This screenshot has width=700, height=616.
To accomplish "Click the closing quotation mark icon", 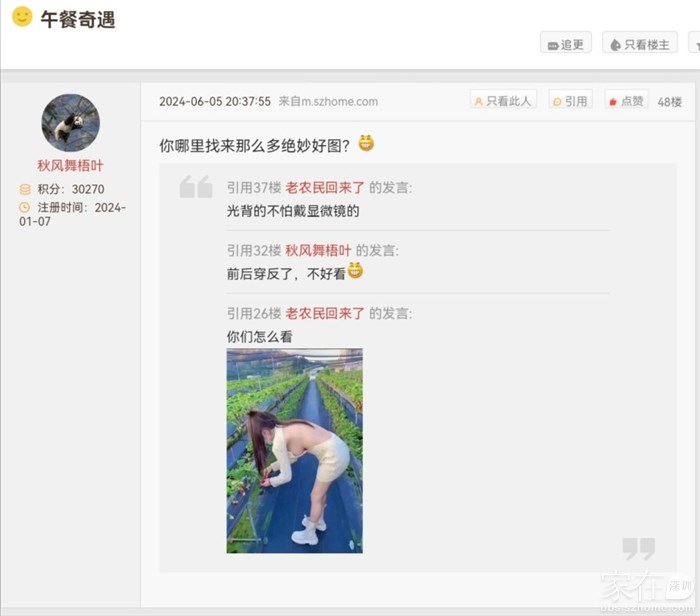I will pos(638,549).
